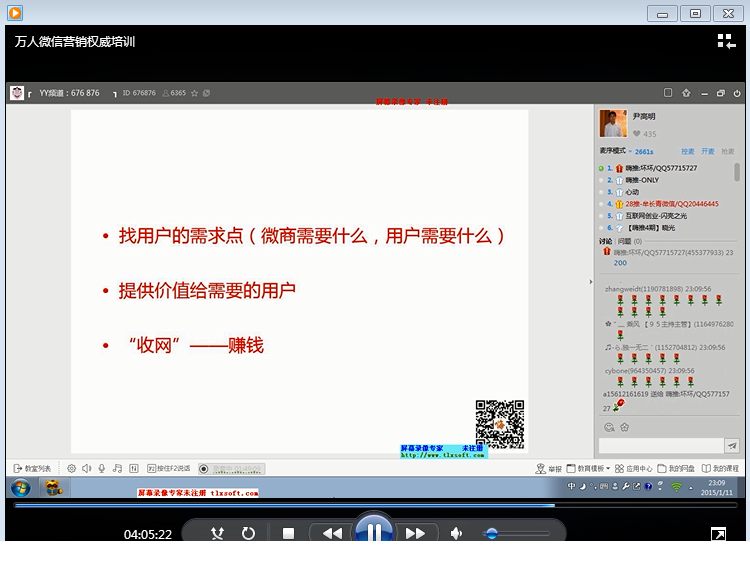Select the first queue user 嗨推:坏坏/QQ57715727
750x564 pixels.
point(661,168)
